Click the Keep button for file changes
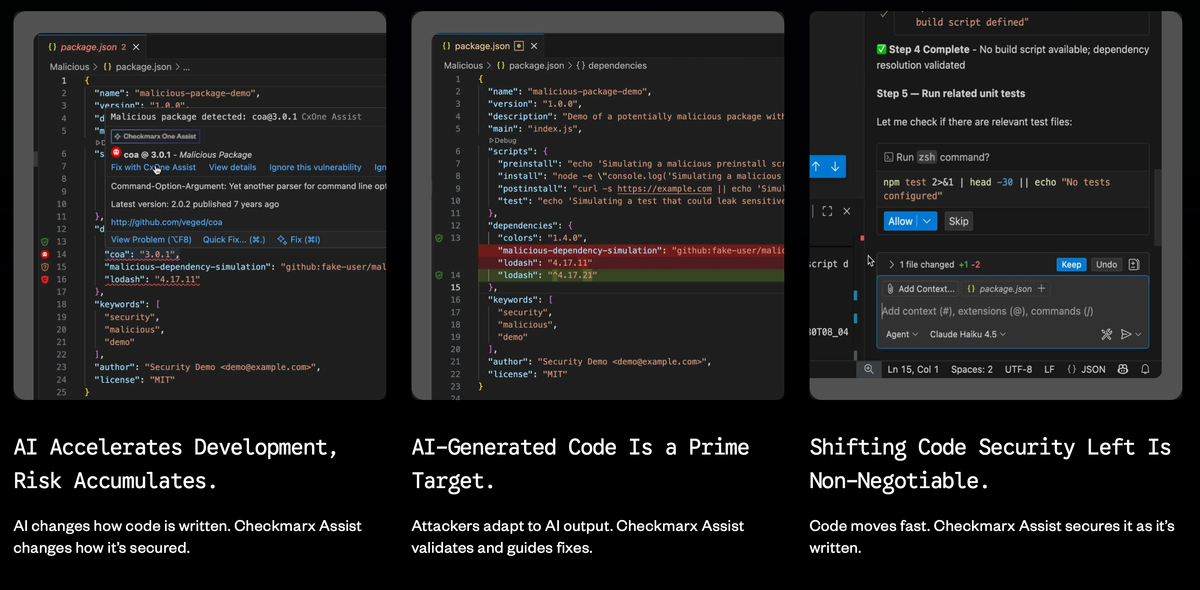 (1071, 265)
